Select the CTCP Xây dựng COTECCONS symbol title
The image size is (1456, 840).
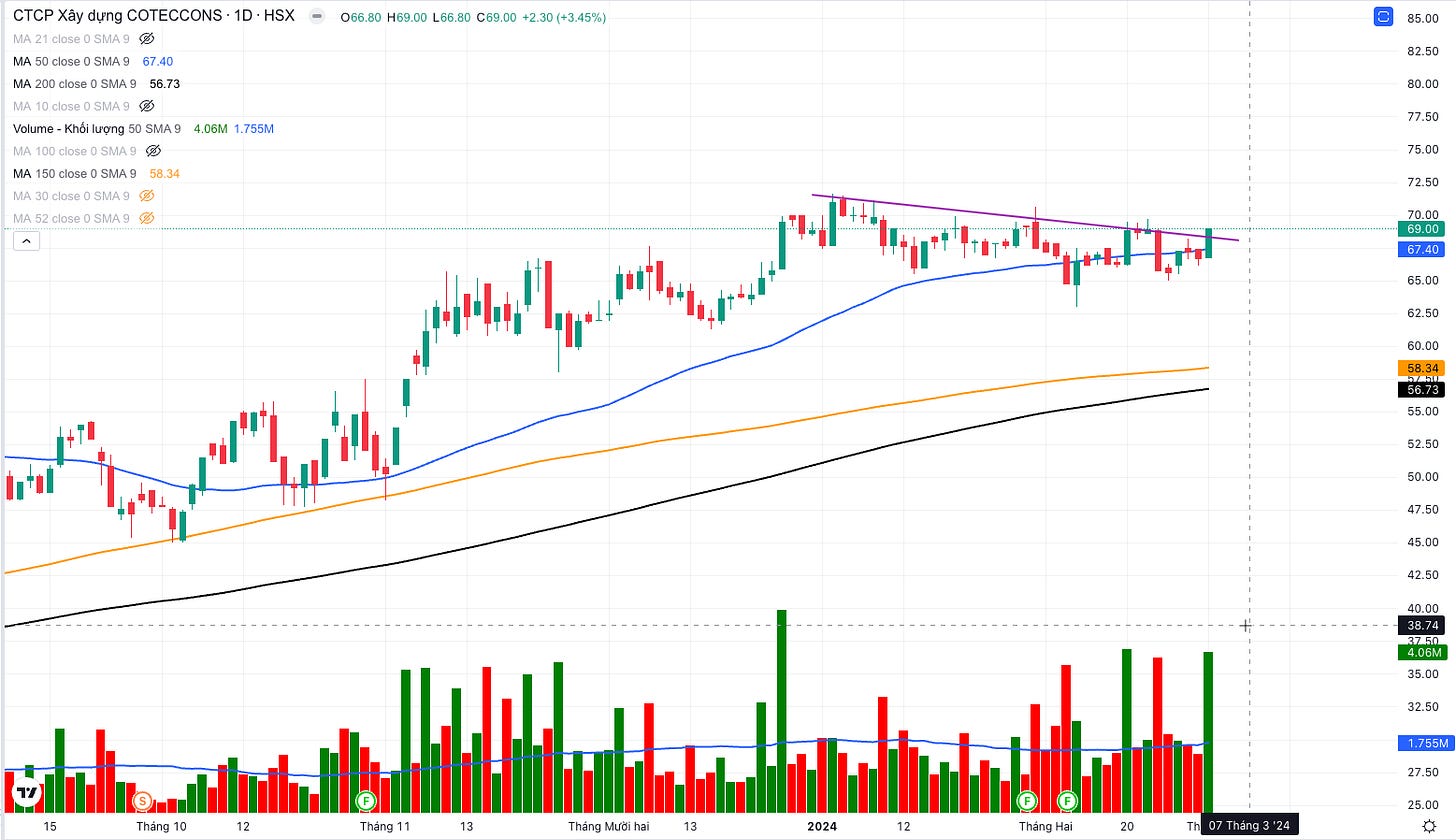point(154,17)
